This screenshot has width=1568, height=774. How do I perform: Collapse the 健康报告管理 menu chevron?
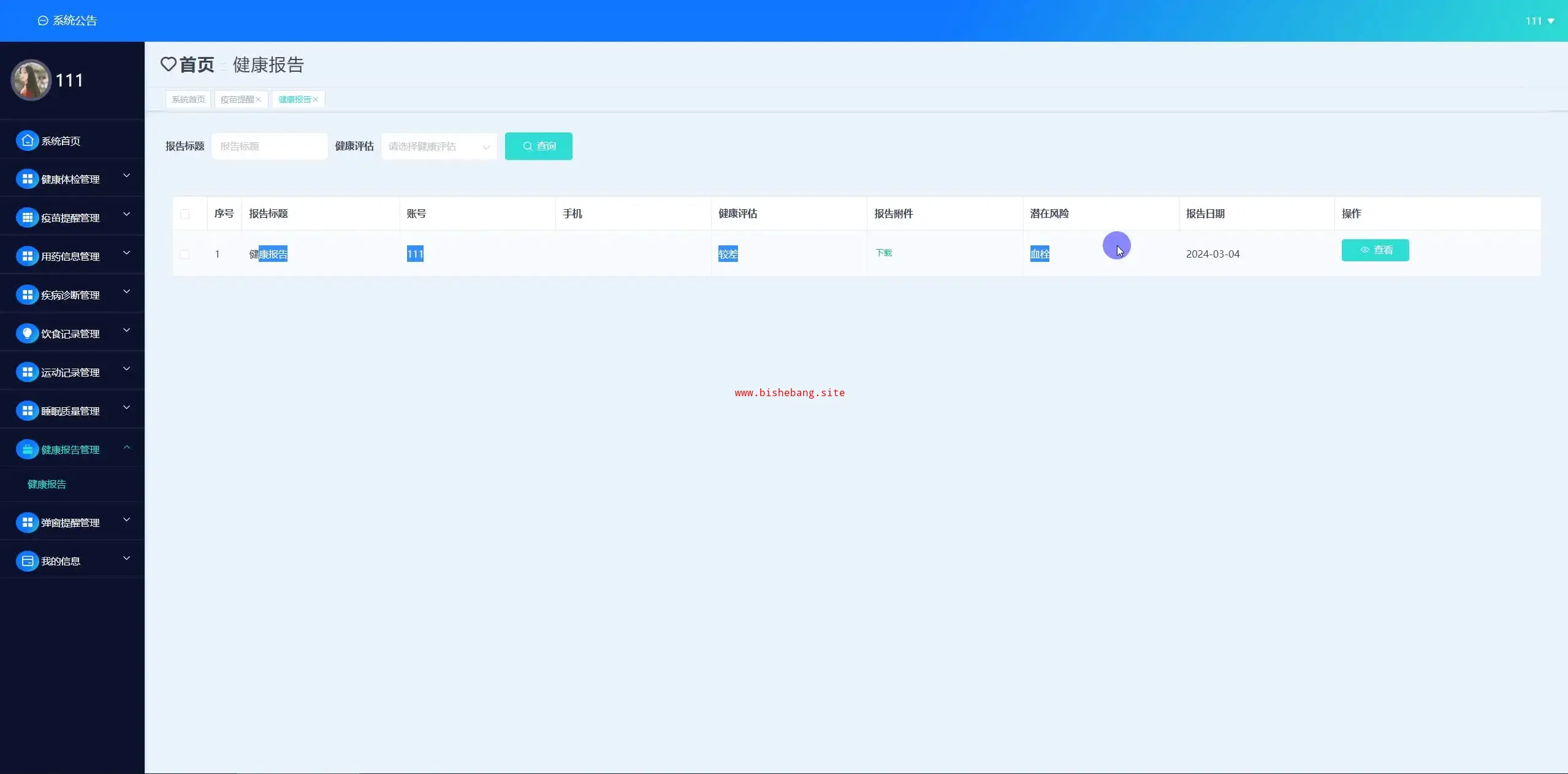click(x=127, y=448)
